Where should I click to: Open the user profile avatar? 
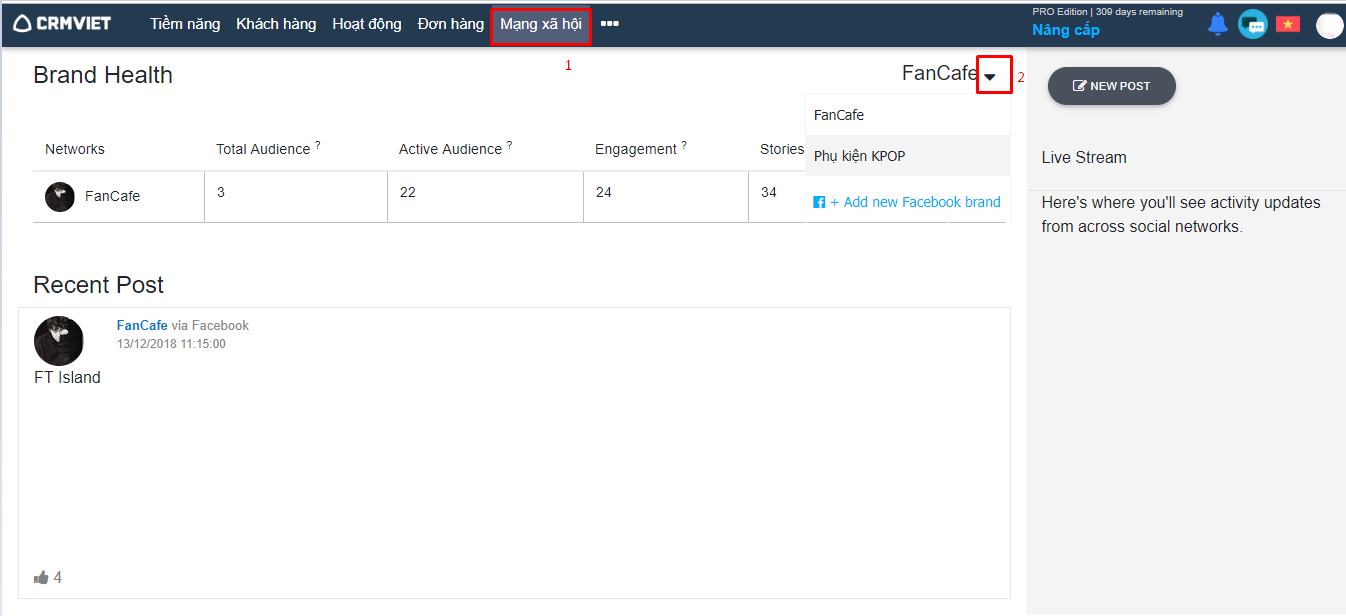[x=1329, y=25]
